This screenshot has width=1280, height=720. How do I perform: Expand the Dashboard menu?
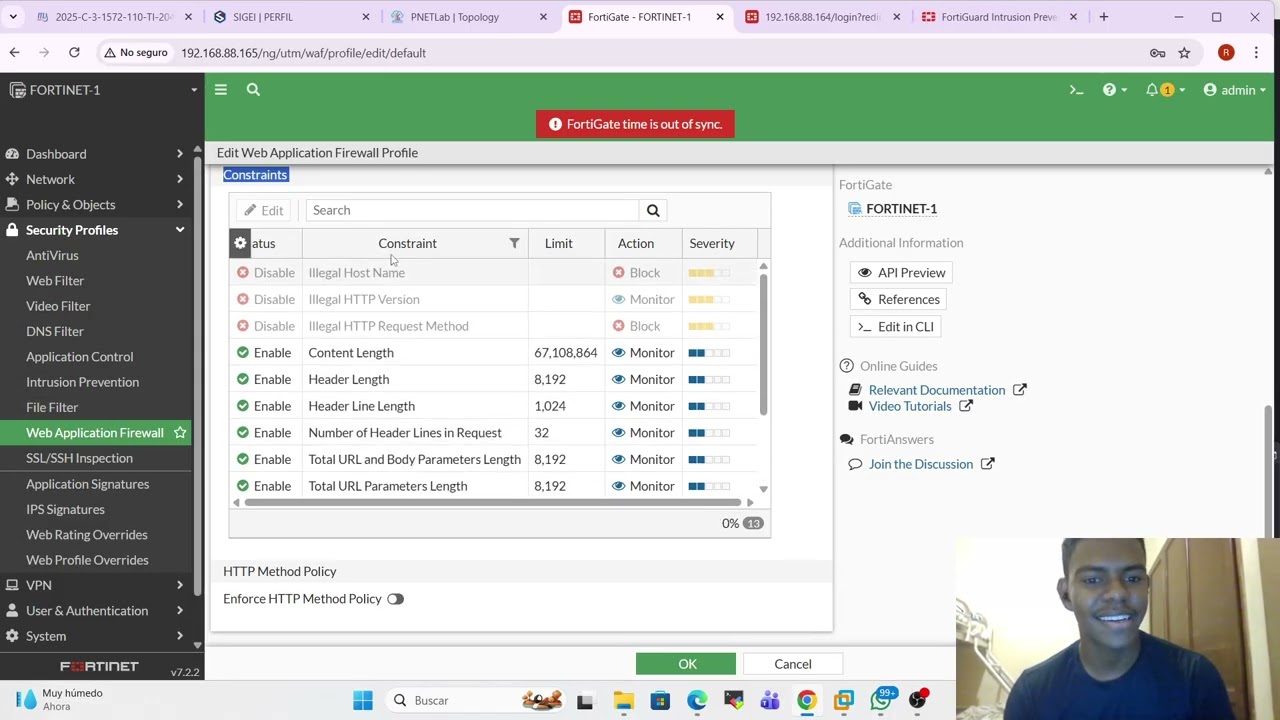point(95,154)
